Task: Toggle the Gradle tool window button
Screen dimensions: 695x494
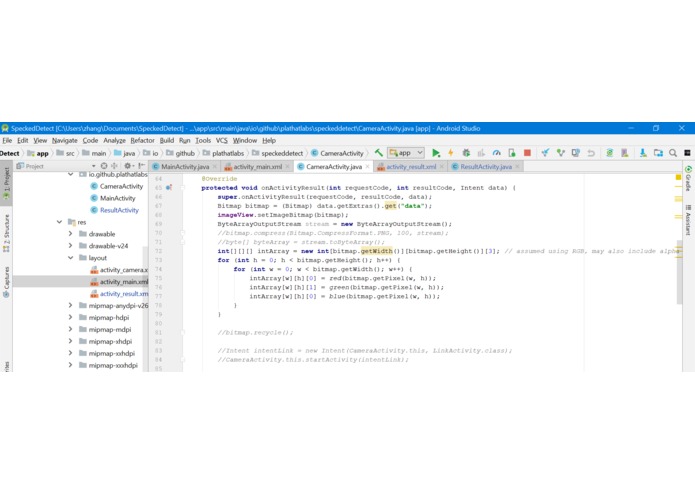Action: (688, 179)
